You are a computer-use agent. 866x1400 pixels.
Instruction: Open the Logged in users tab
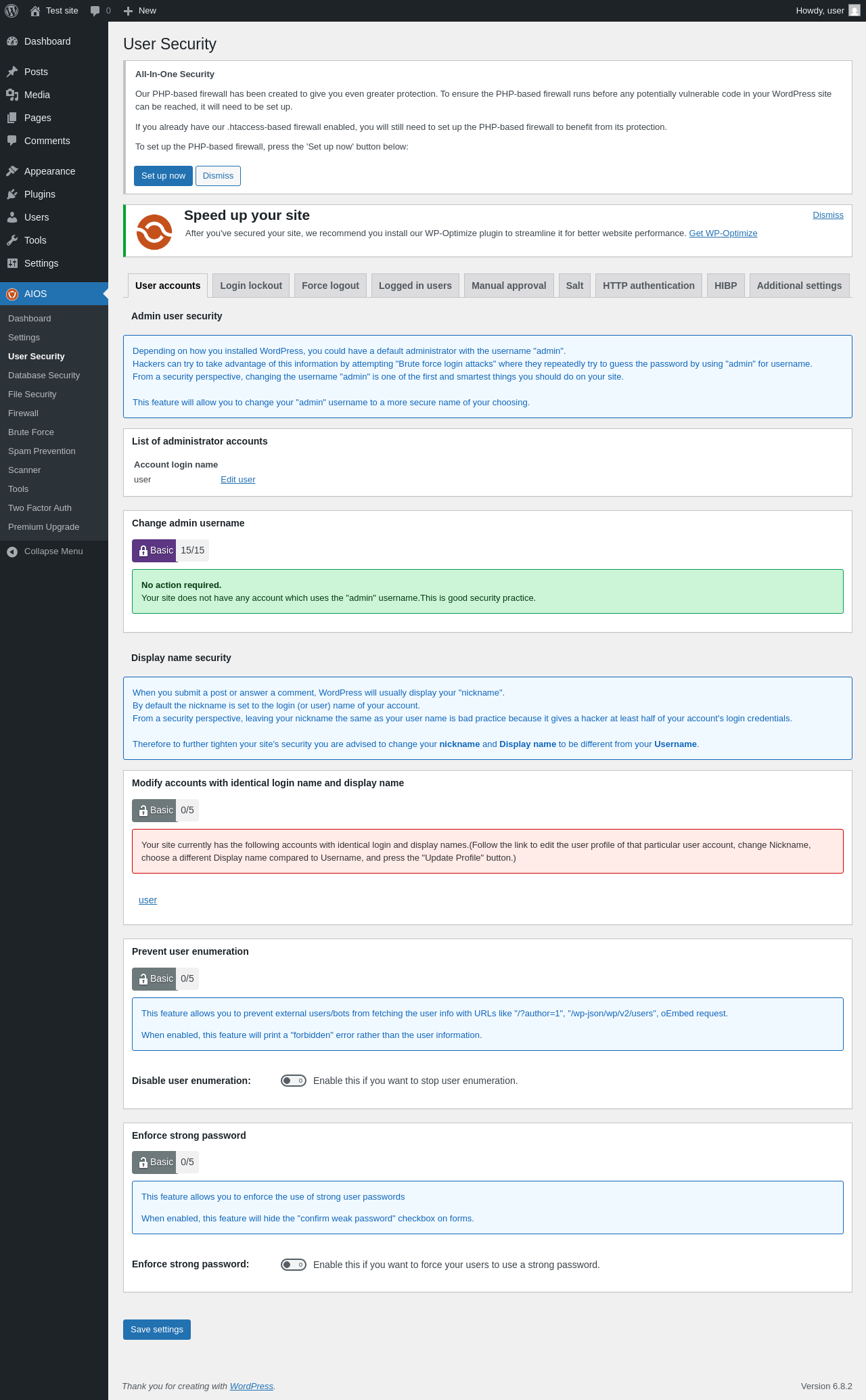pyautogui.click(x=415, y=286)
